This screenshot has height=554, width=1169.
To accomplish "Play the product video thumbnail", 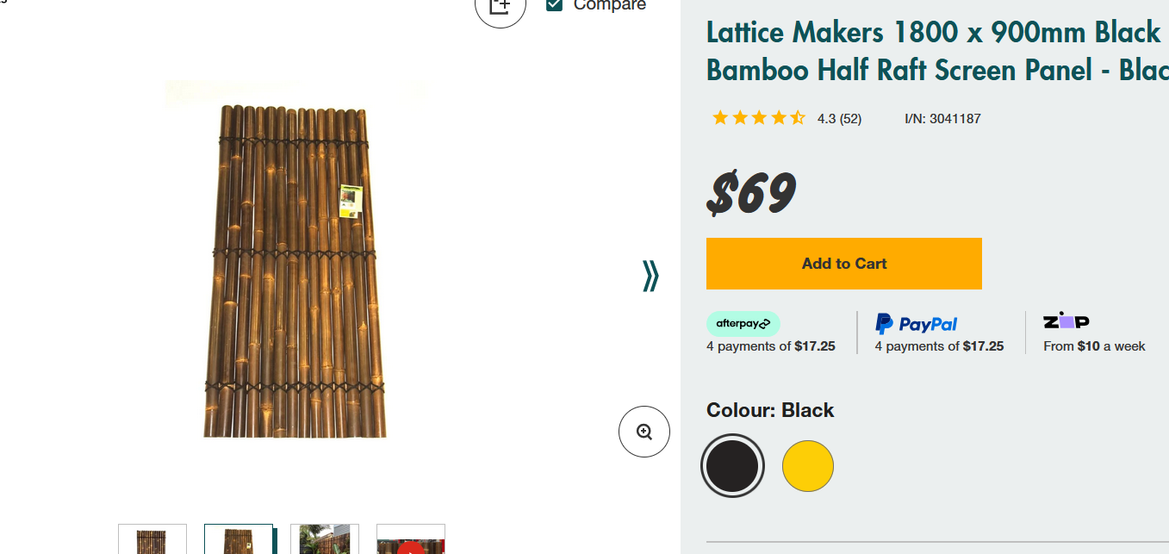I will (410, 541).
